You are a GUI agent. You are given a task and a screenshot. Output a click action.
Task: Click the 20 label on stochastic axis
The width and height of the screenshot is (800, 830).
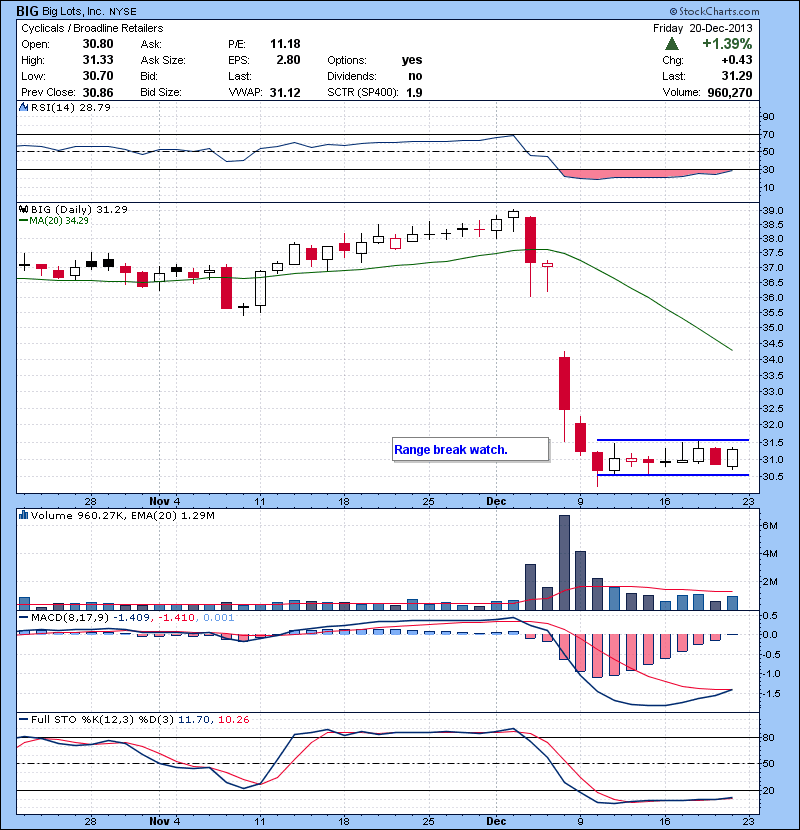[x=768, y=790]
